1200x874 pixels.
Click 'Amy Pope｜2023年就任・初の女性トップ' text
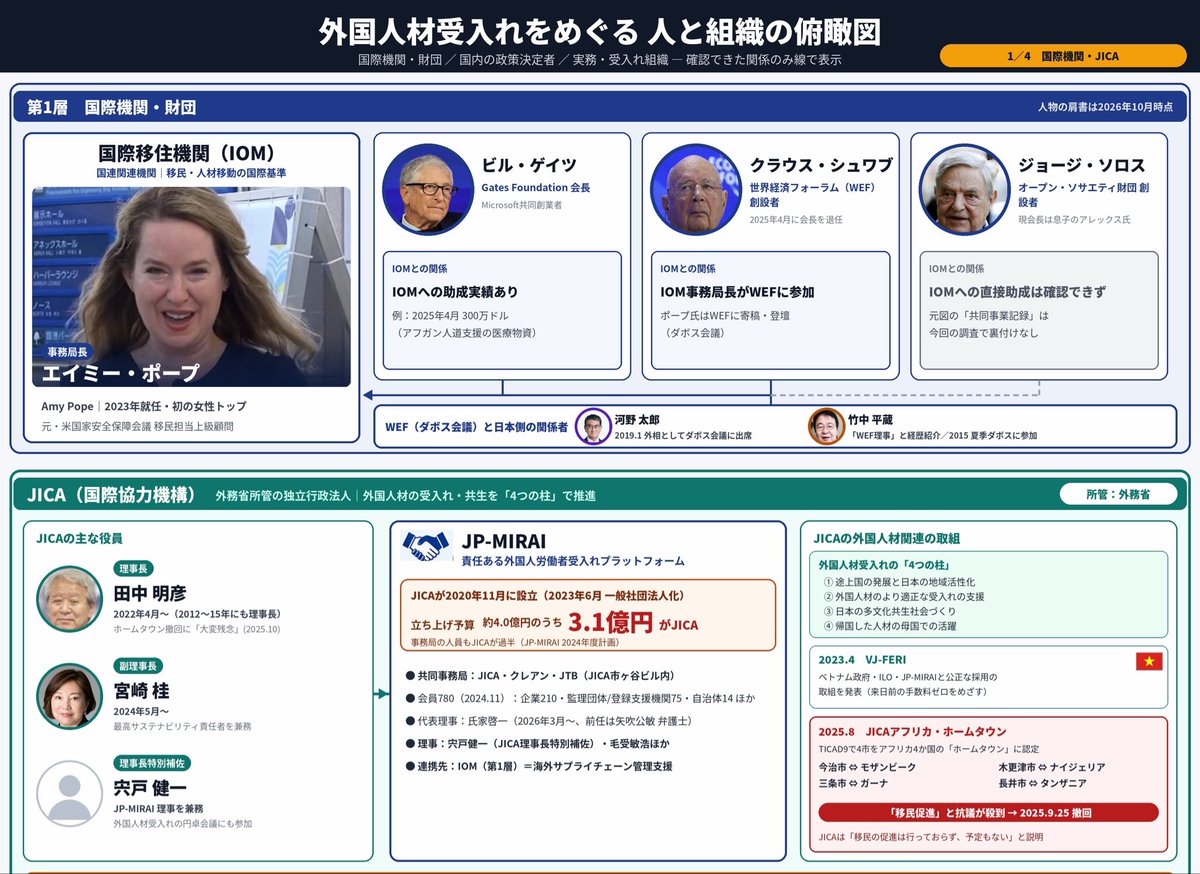click(143, 406)
